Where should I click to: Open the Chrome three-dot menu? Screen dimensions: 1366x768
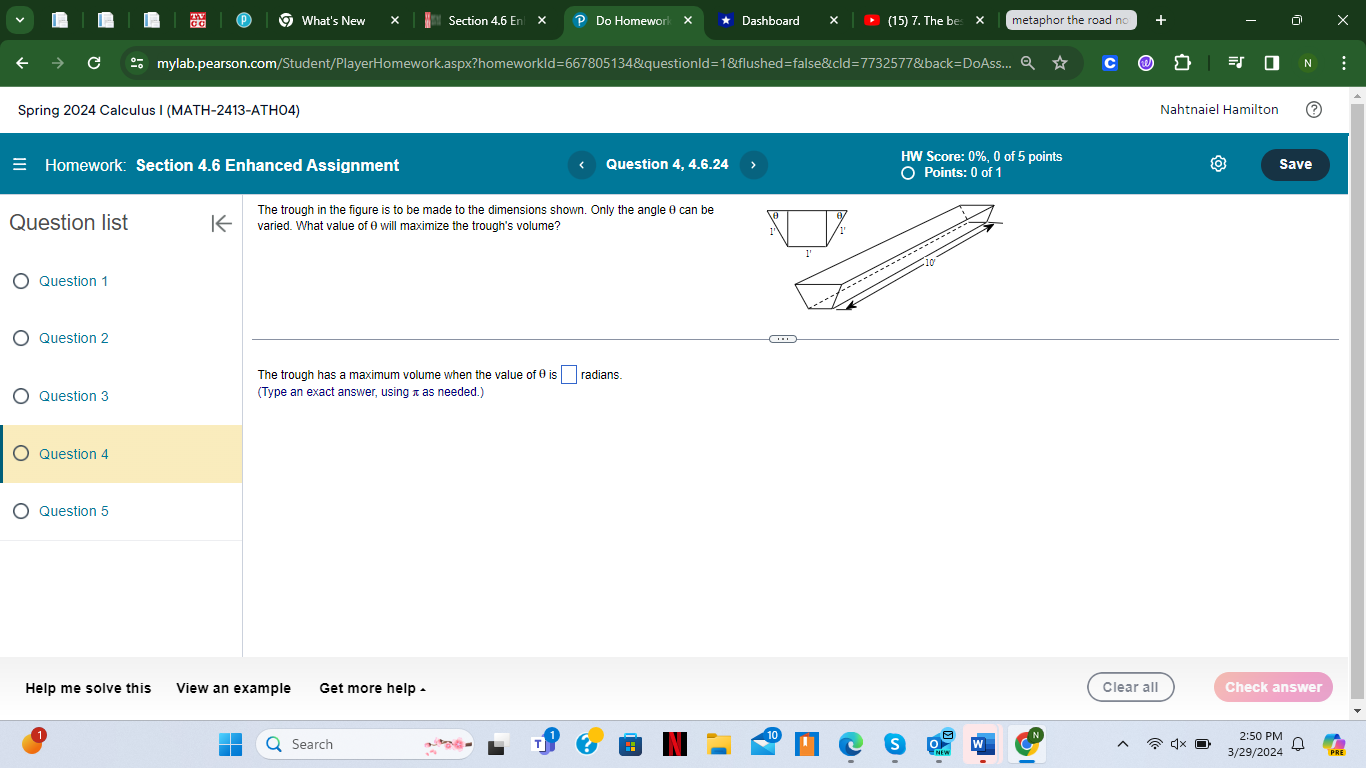tap(1343, 63)
